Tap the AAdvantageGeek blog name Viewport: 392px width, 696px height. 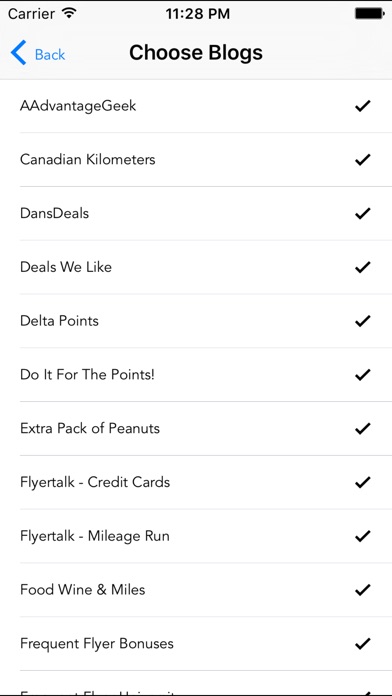(78, 106)
